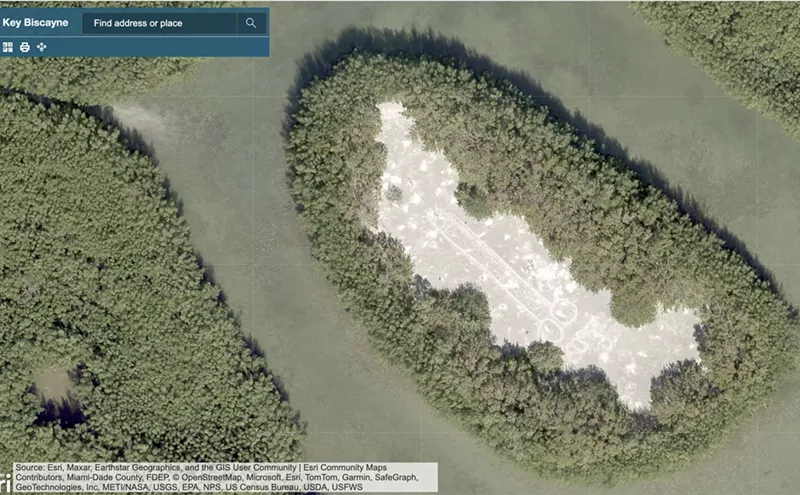Screen dimensions: 800x495
Task: Click the Esri source attribution text box
Action: [225, 477]
